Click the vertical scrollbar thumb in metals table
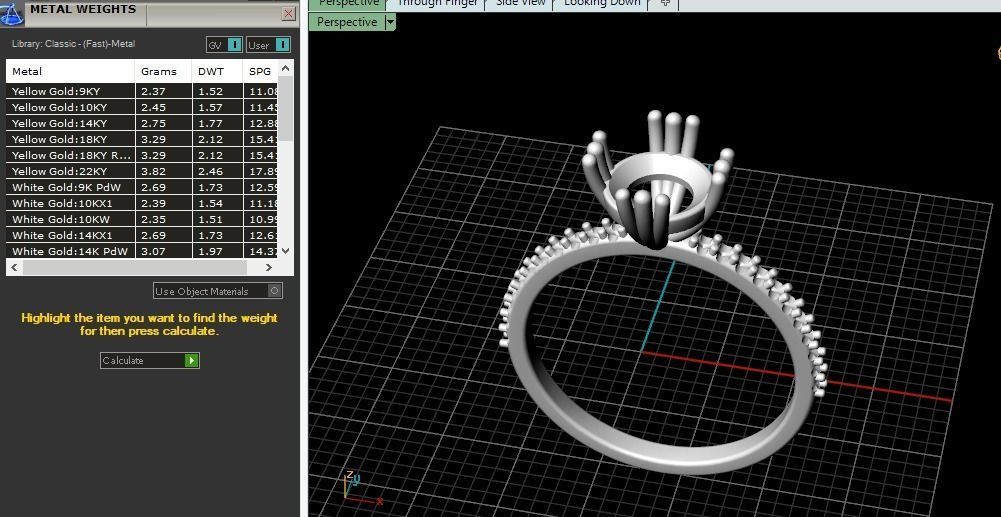The height and width of the screenshot is (517, 1001). pos(285,109)
